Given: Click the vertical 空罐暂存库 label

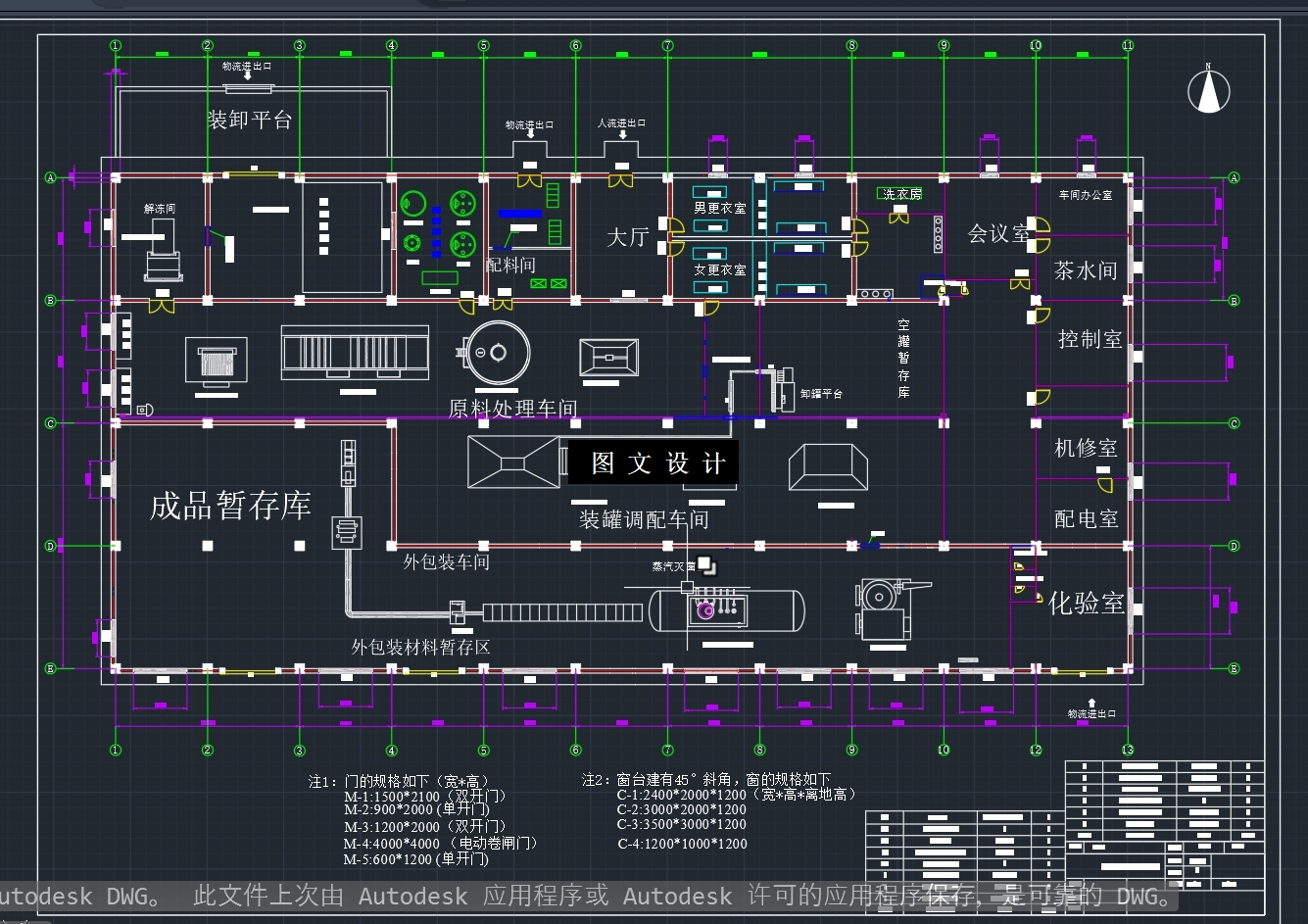Looking at the screenshot, I should tap(903, 358).
